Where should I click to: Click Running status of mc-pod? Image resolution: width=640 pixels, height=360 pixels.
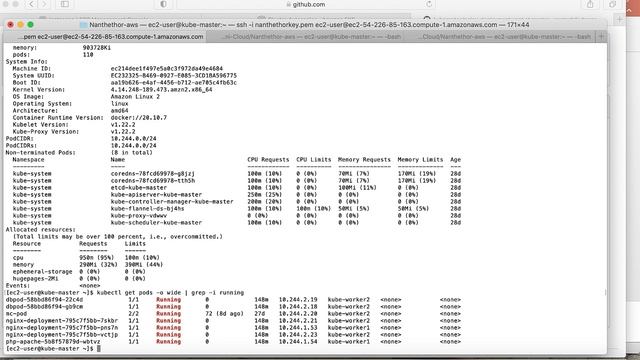pos(168,313)
